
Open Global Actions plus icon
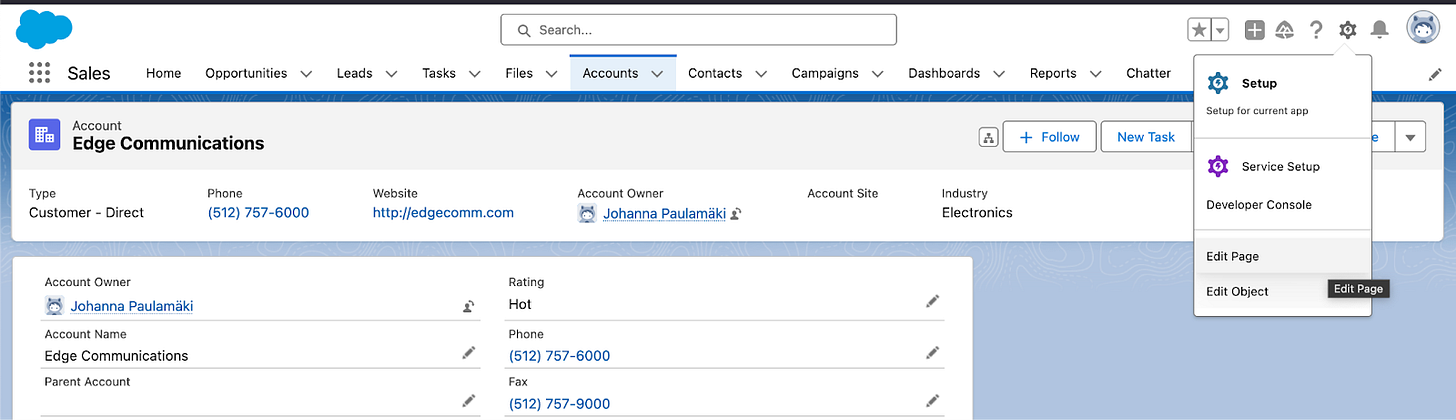1254,30
